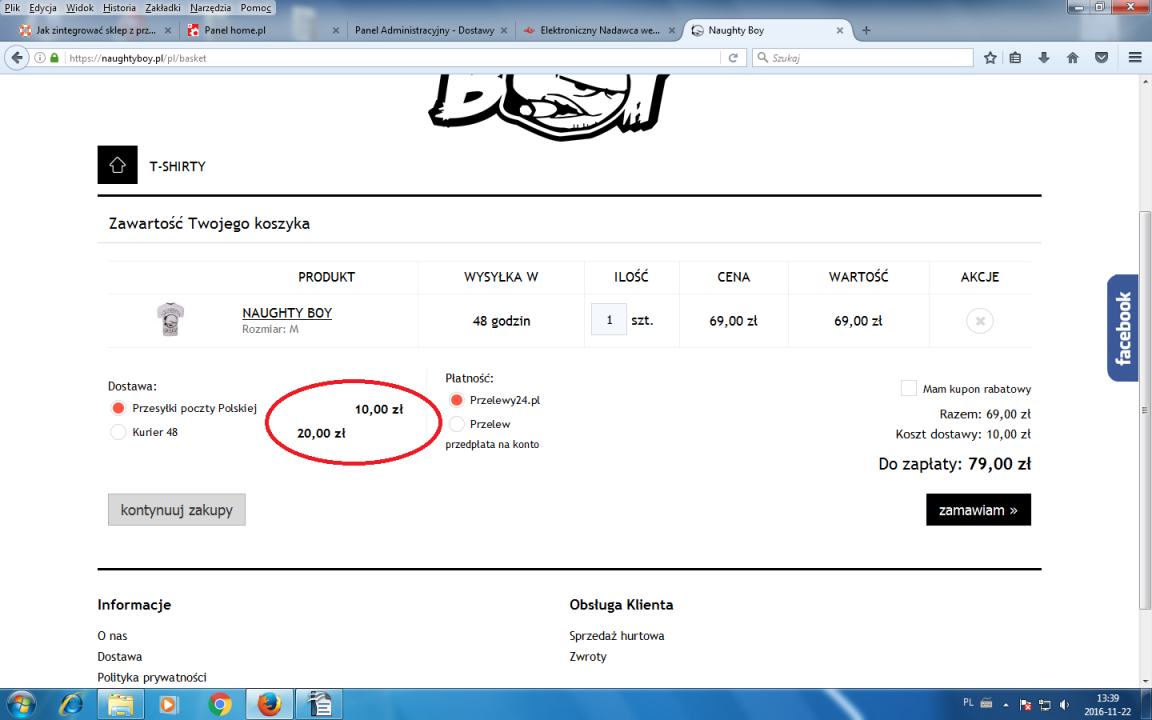Open the media player taskbar icon
The width and height of the screenshot is (1152, 720).
[169, 705]
